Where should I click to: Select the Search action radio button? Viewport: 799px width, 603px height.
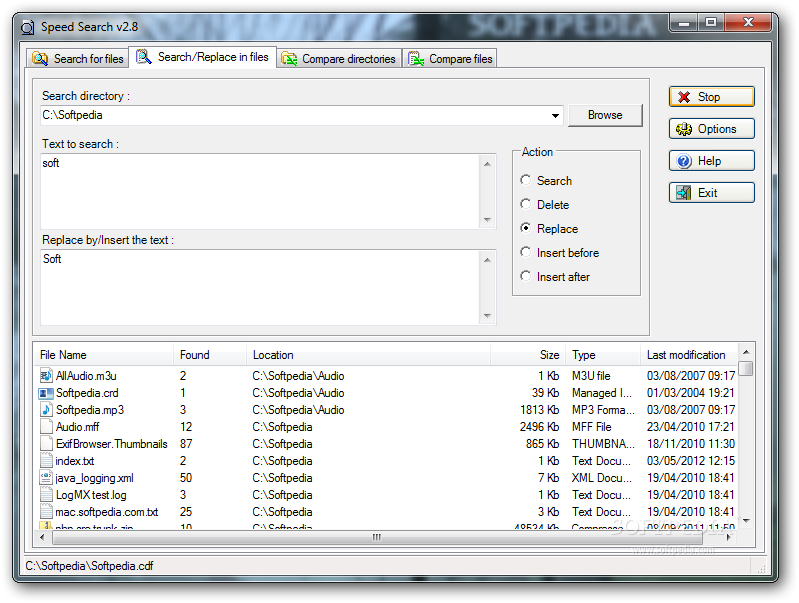(525, 180)
